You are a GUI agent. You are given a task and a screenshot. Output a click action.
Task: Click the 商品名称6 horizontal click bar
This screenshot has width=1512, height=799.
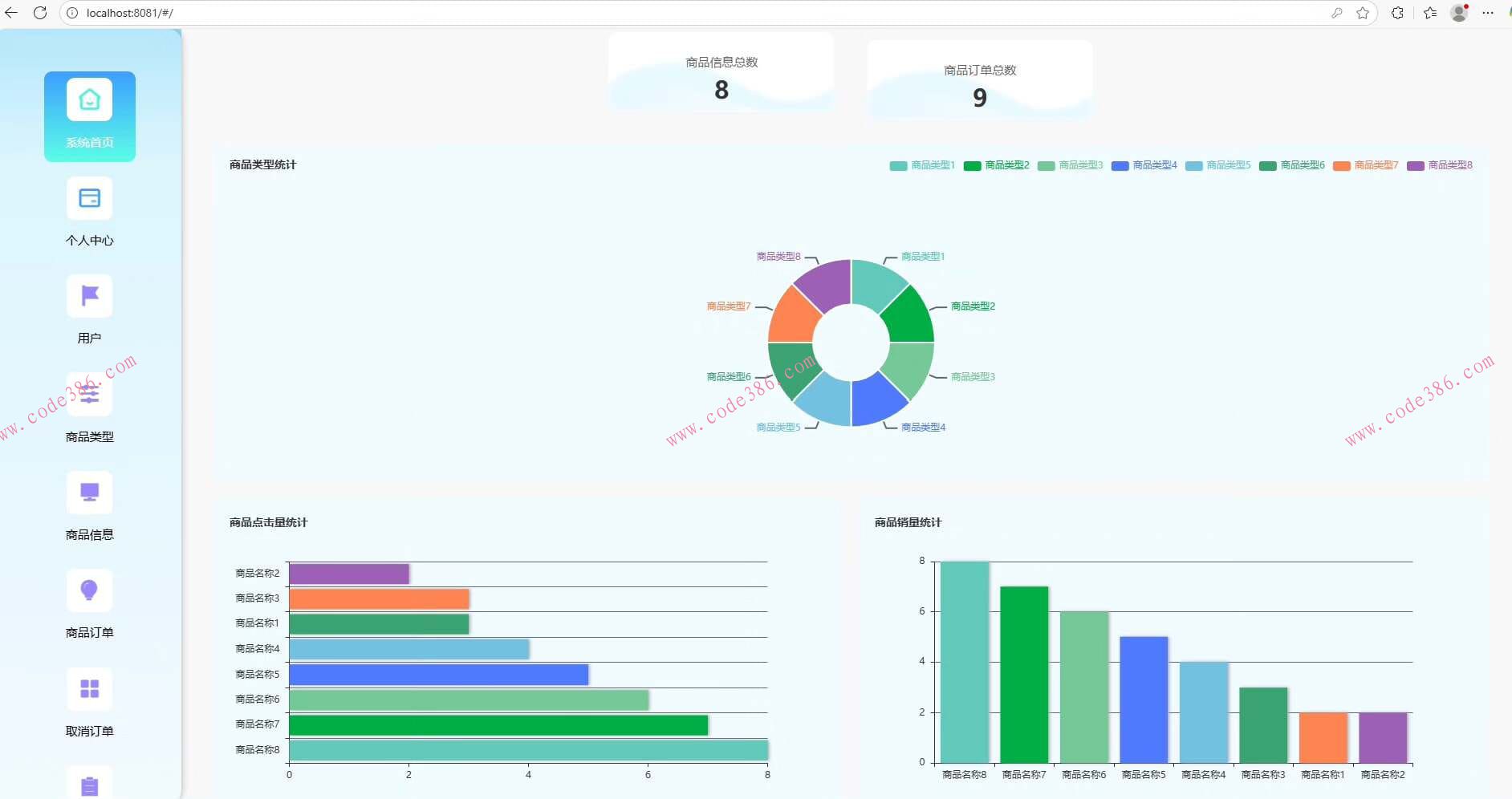pos(469,700)
